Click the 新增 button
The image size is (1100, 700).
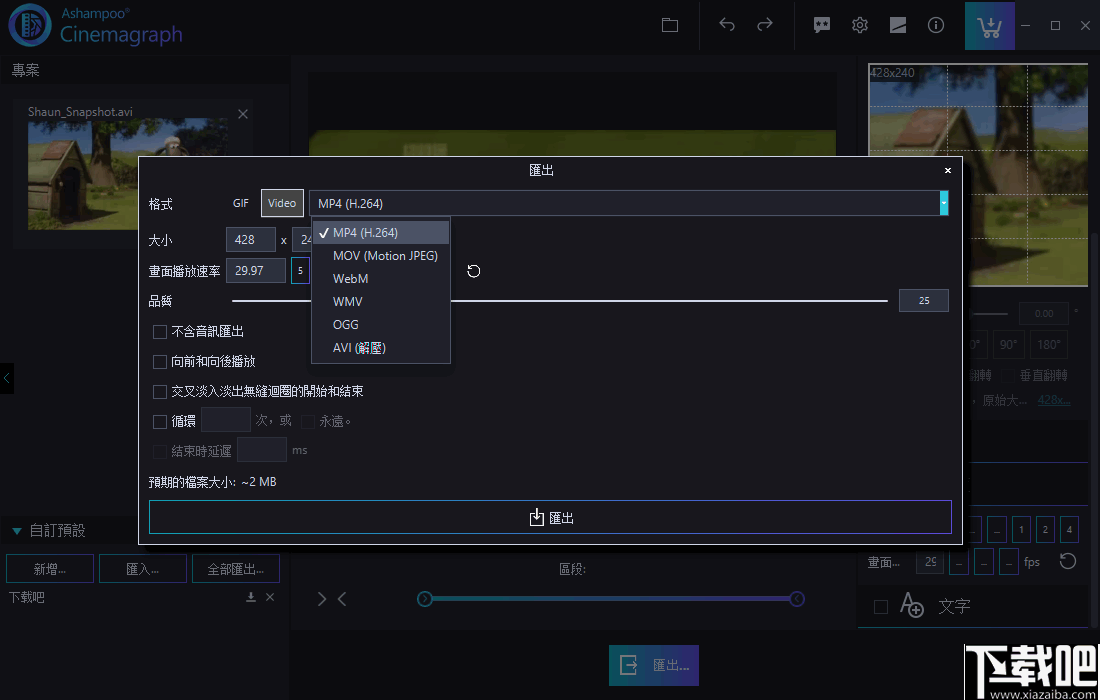[49, 567]
